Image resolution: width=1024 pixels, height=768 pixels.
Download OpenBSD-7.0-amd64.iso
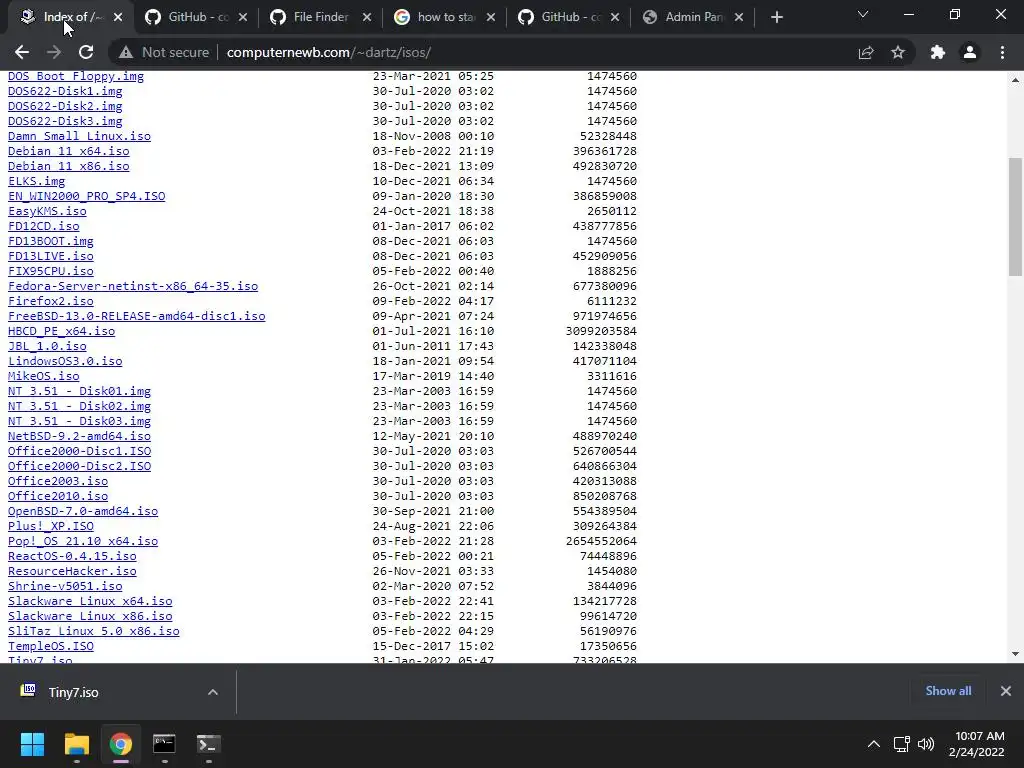click(83, 511)
